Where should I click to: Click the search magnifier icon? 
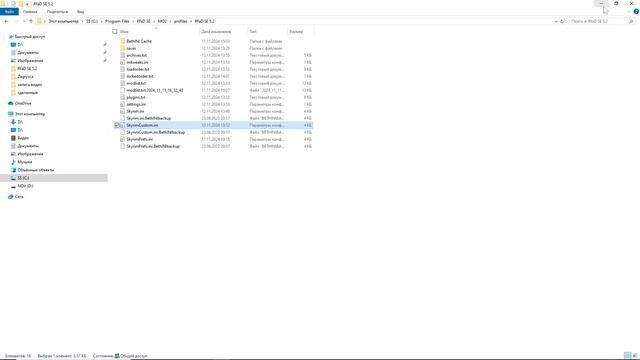631,21
